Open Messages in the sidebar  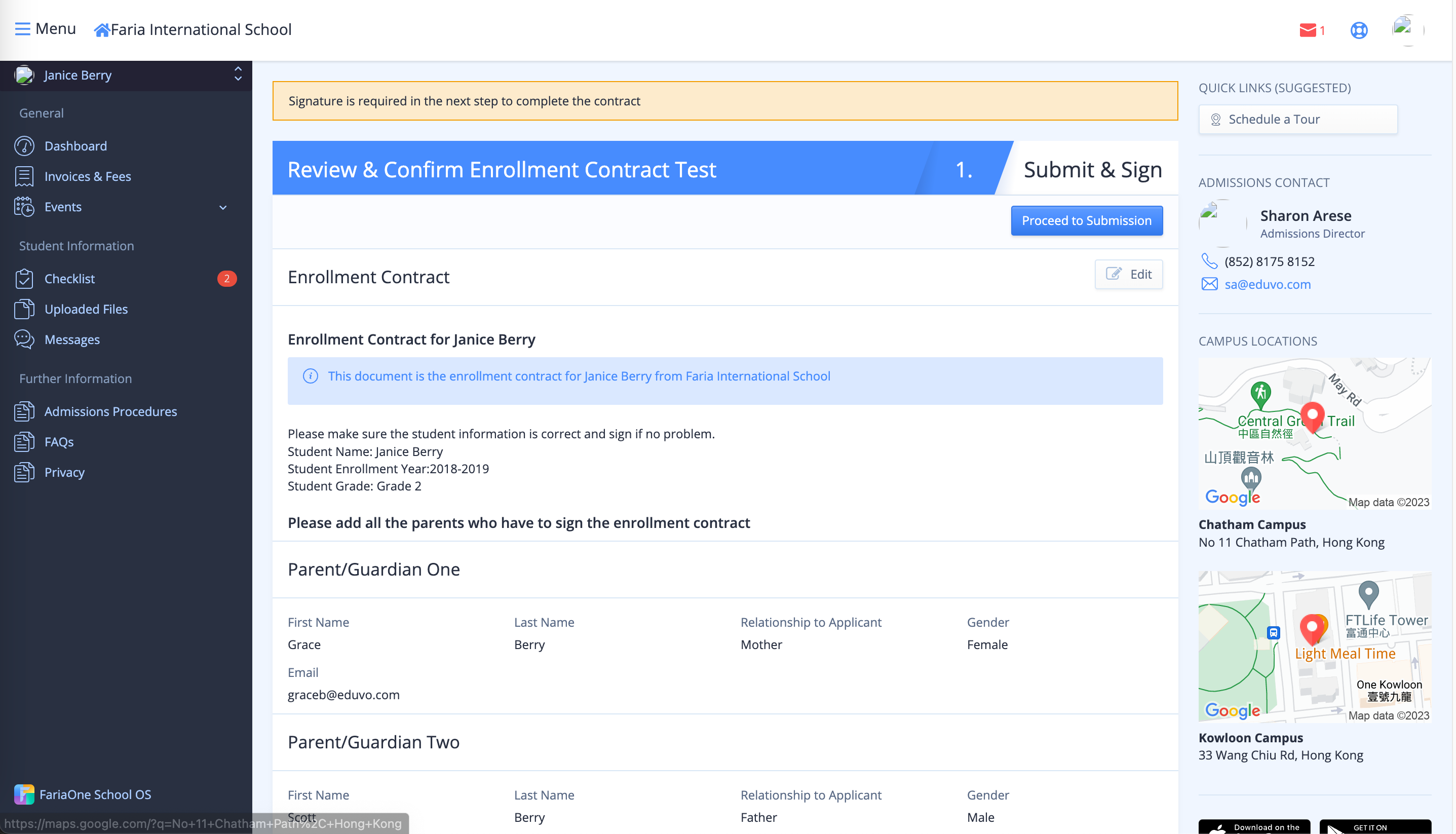click(72, 339)
